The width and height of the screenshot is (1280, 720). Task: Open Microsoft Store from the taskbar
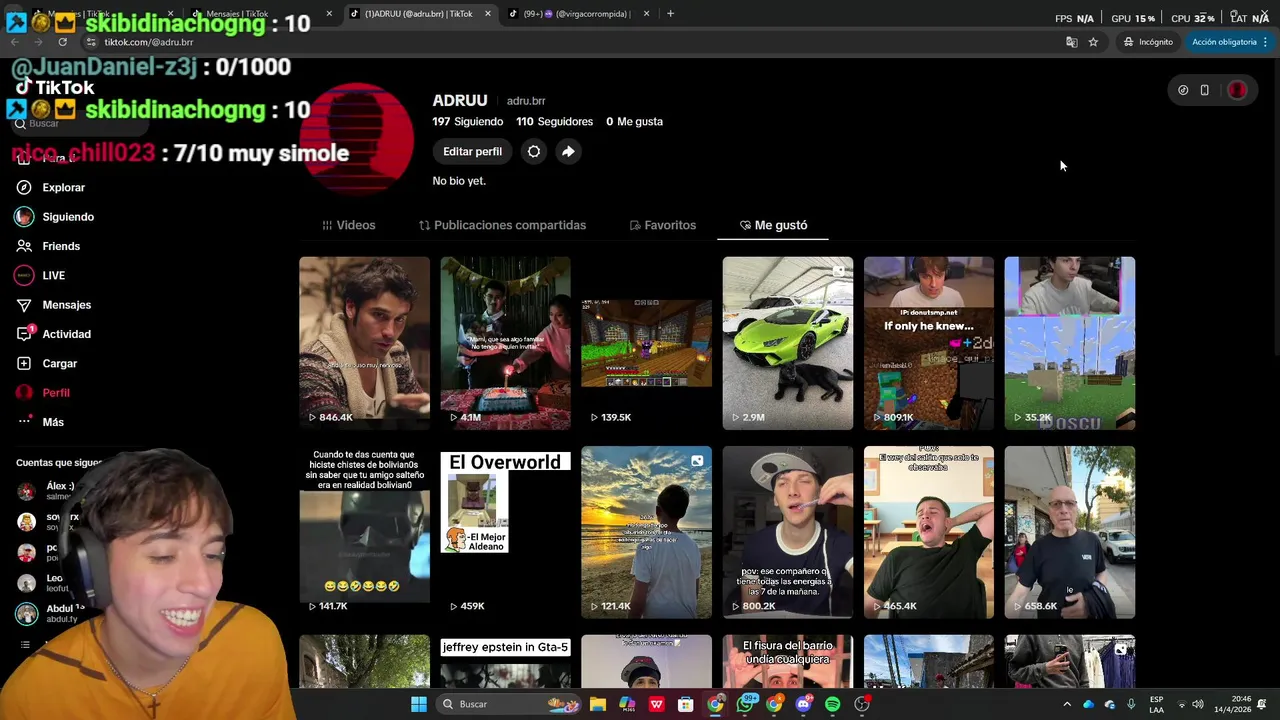[x=686, y=704]
